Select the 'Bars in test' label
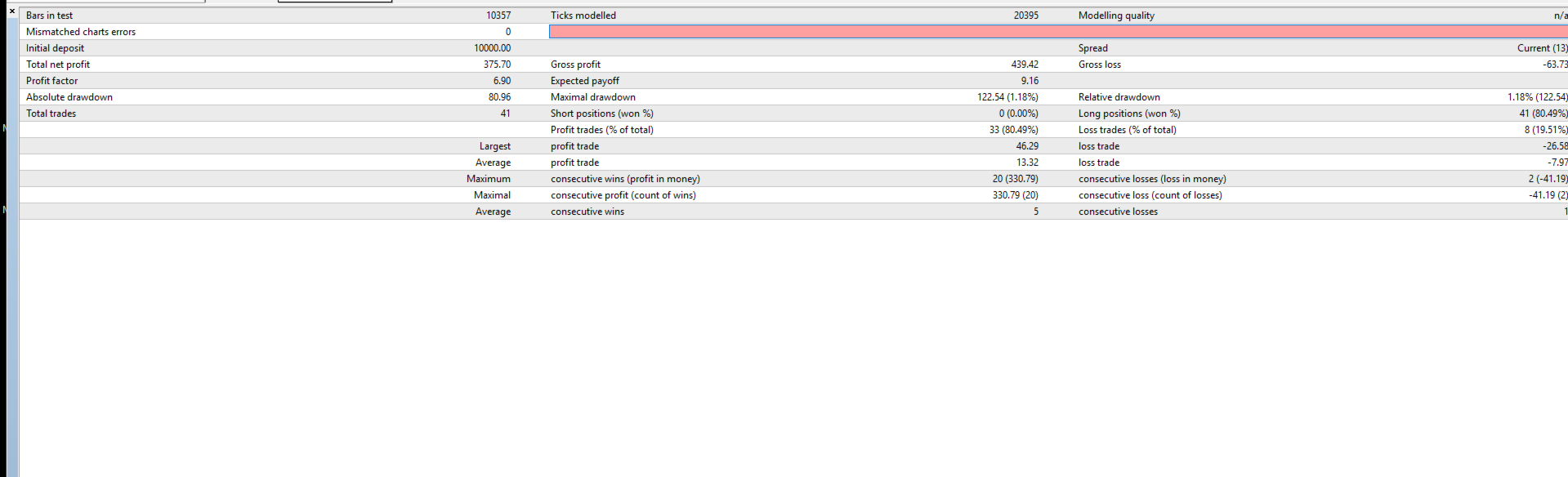1568x477 pixels. pyautogui.click(x=49, y=16)
